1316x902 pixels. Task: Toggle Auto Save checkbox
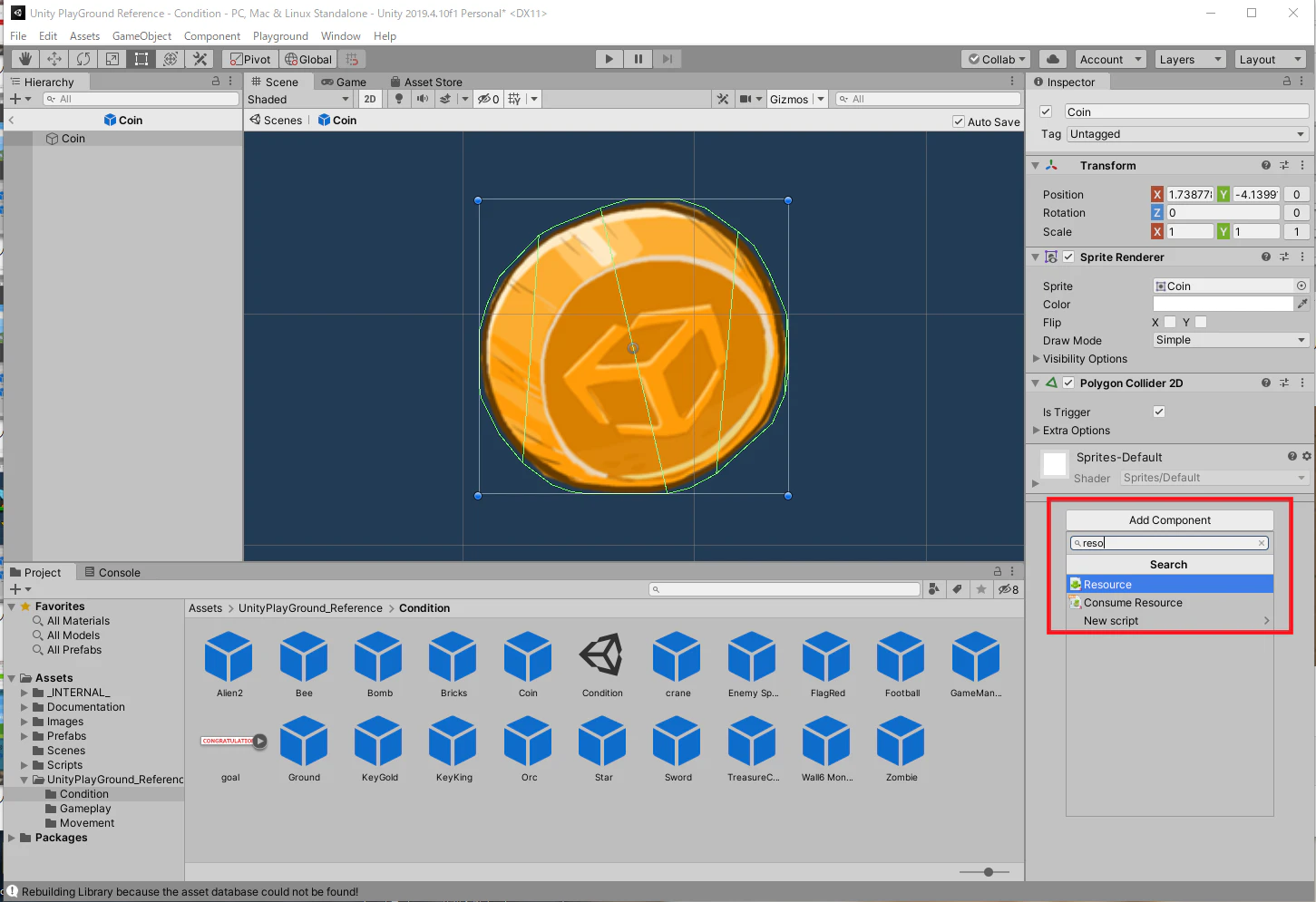pos(959,121)
